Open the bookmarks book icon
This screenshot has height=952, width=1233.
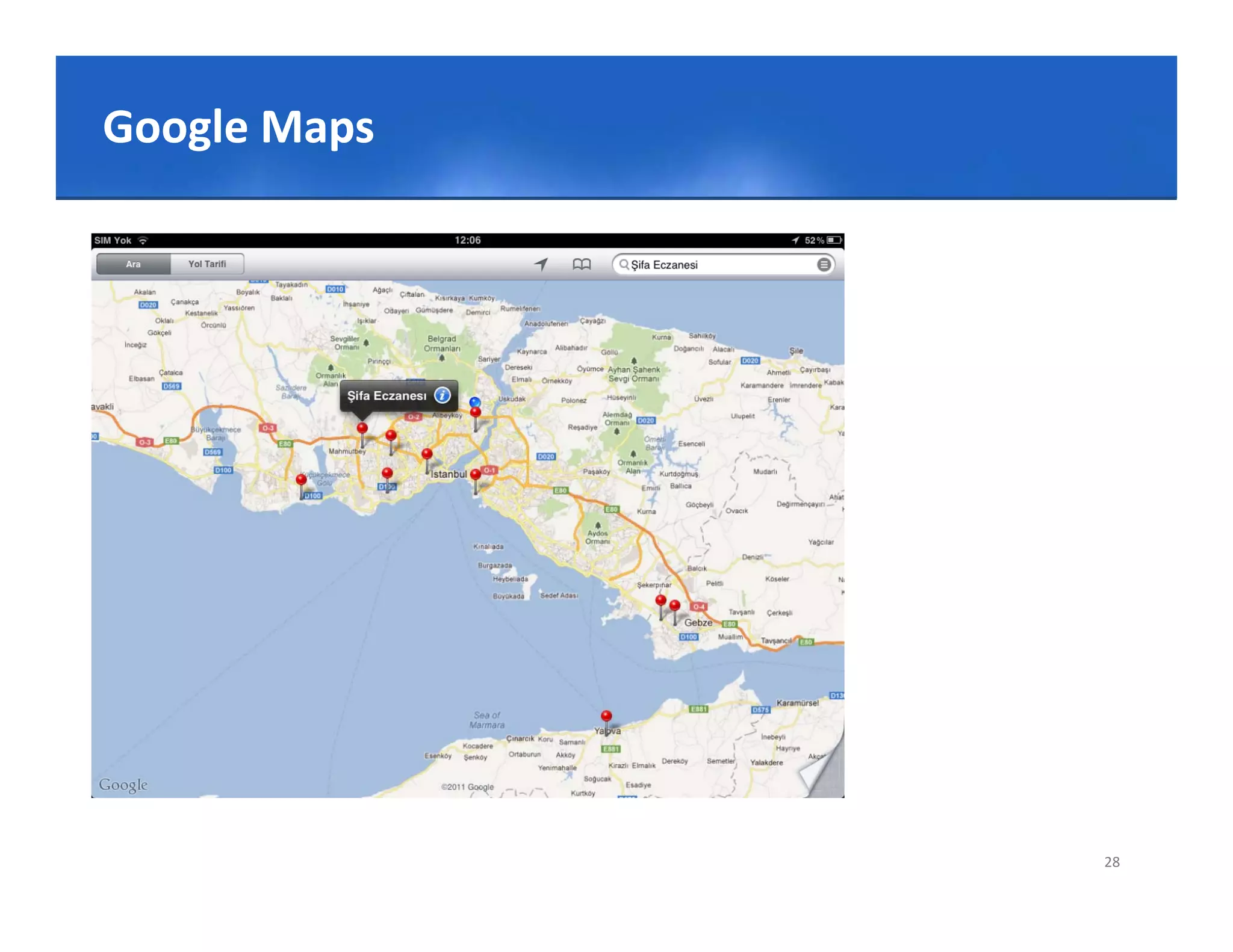pos(582,264)
